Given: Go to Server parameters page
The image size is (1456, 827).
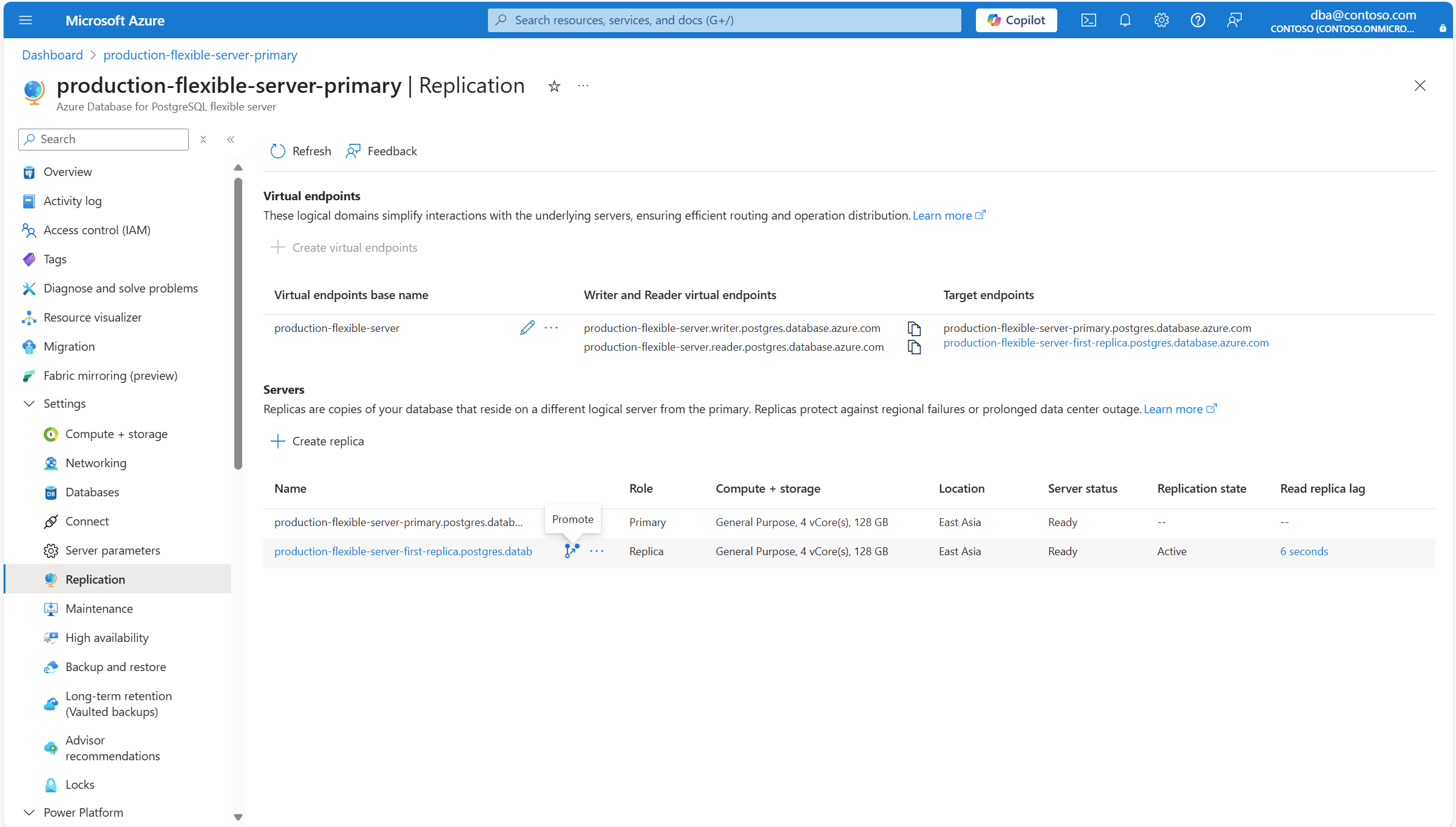Looking at the screenshot, I should click(113, 550).
